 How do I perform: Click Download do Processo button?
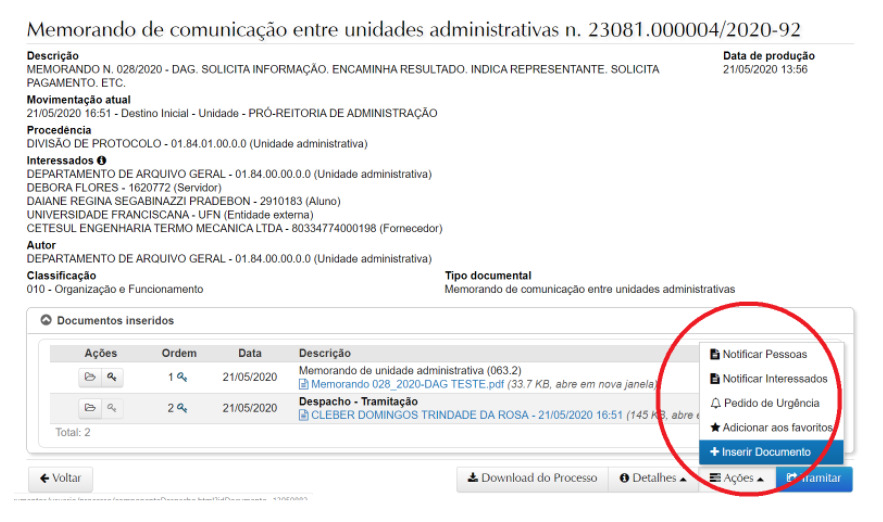(x=531, y=479)
